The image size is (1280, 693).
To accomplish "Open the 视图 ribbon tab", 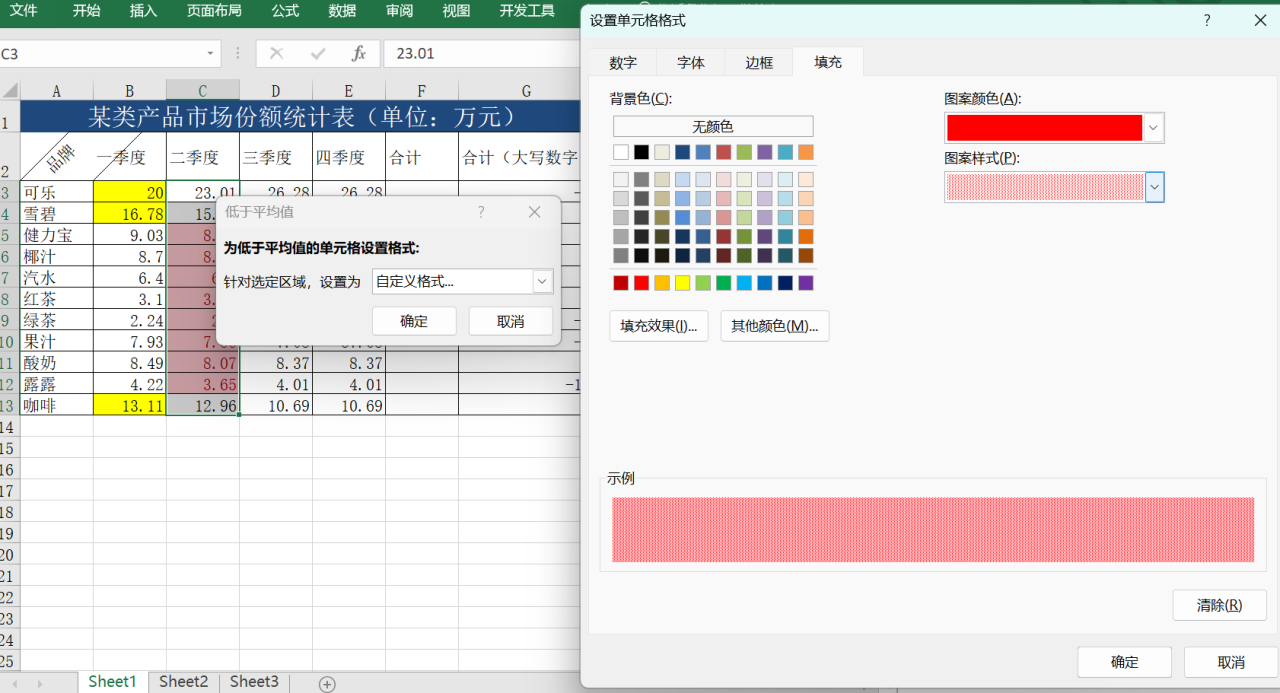I will 456,11.
